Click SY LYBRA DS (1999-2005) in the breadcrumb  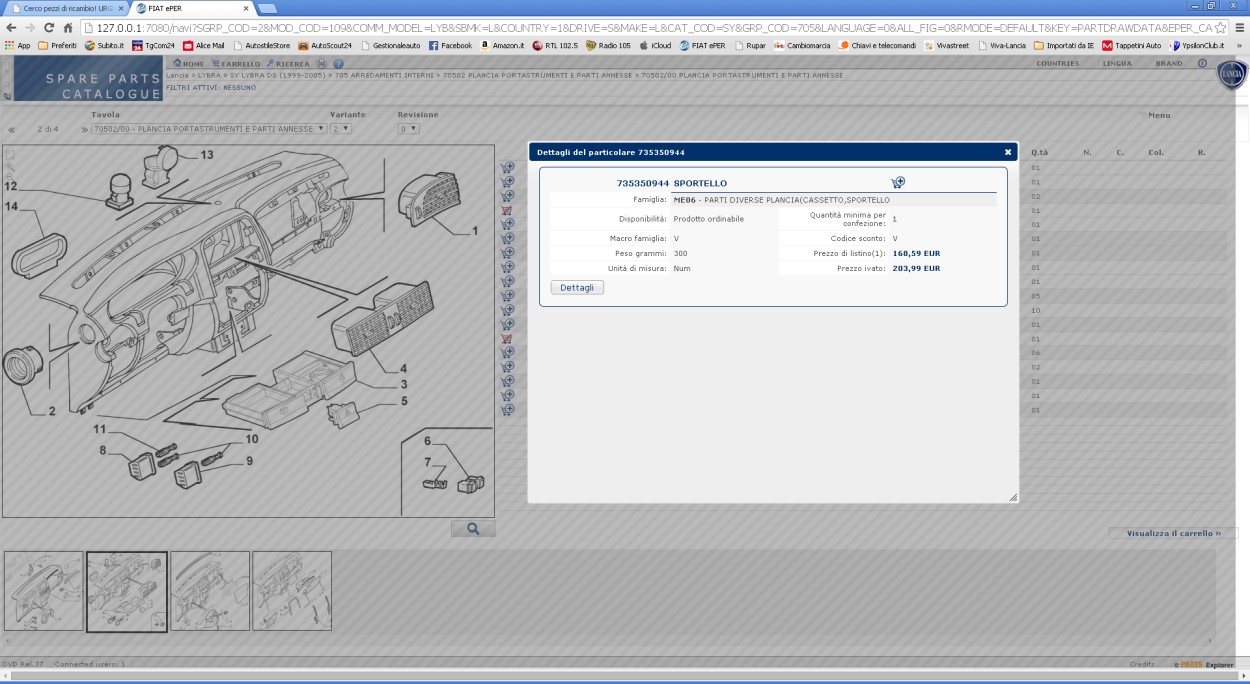pos(277,75)
